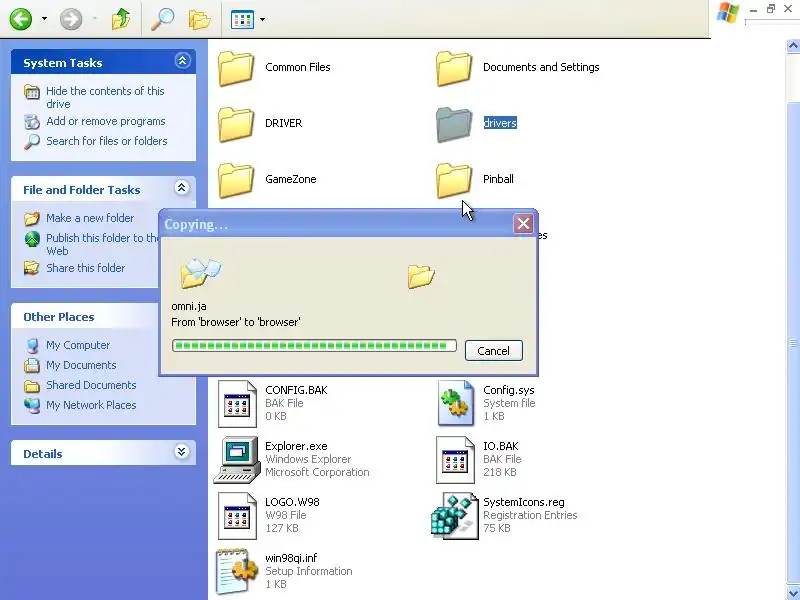Open My Network Places link

pyautogui.click(x=91, y=405)
